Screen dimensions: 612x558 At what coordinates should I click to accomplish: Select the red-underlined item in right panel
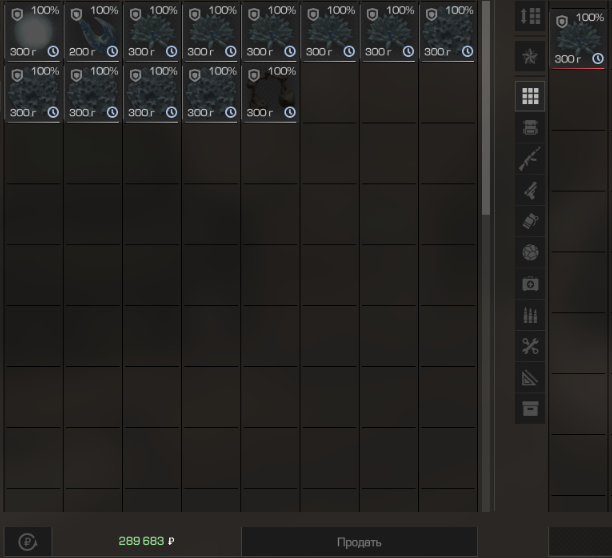pos(578,39)
